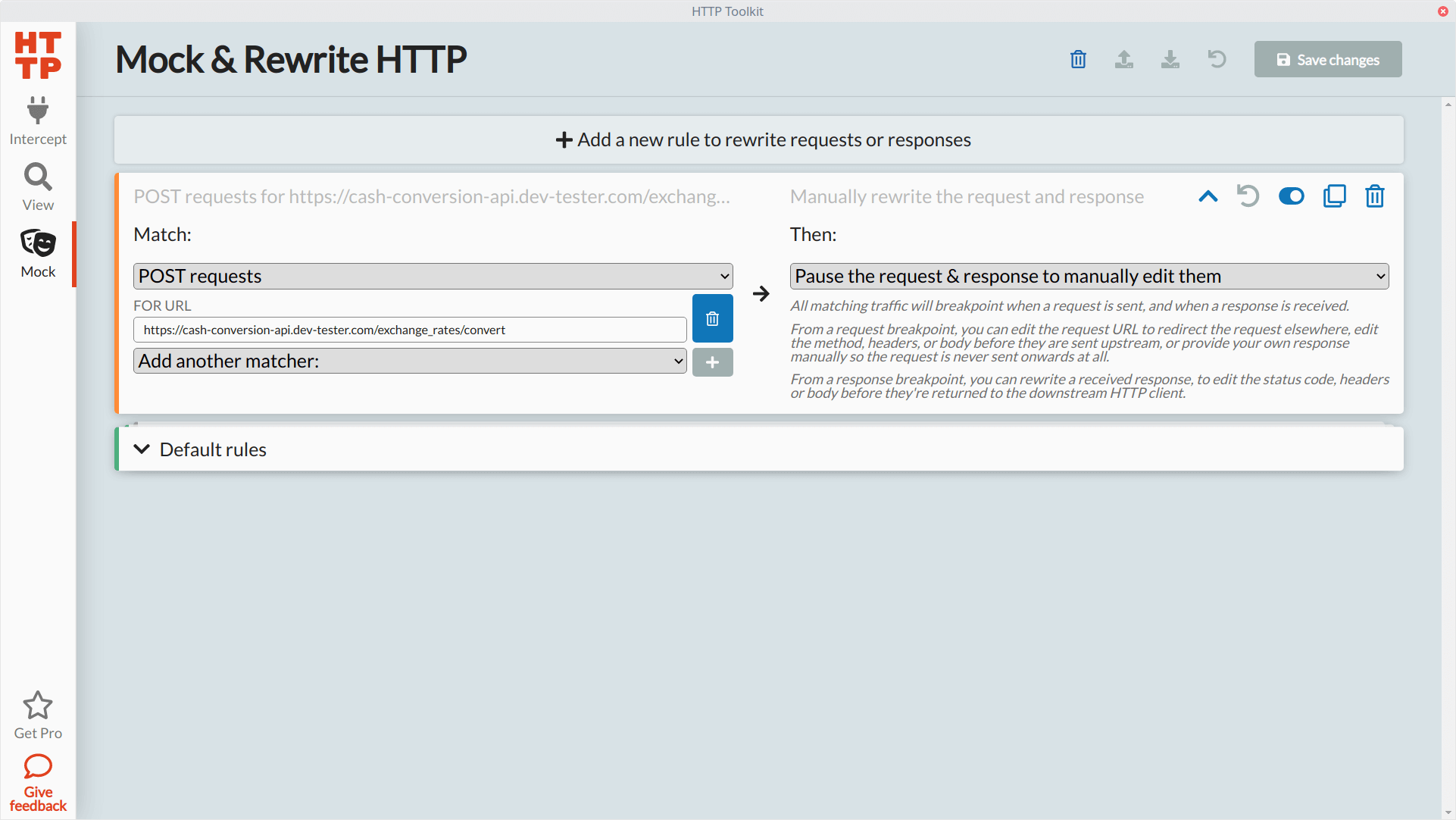Delete the POST rule with trash icon
The height and width of the screenshot is (820, 1456).
1375,196
